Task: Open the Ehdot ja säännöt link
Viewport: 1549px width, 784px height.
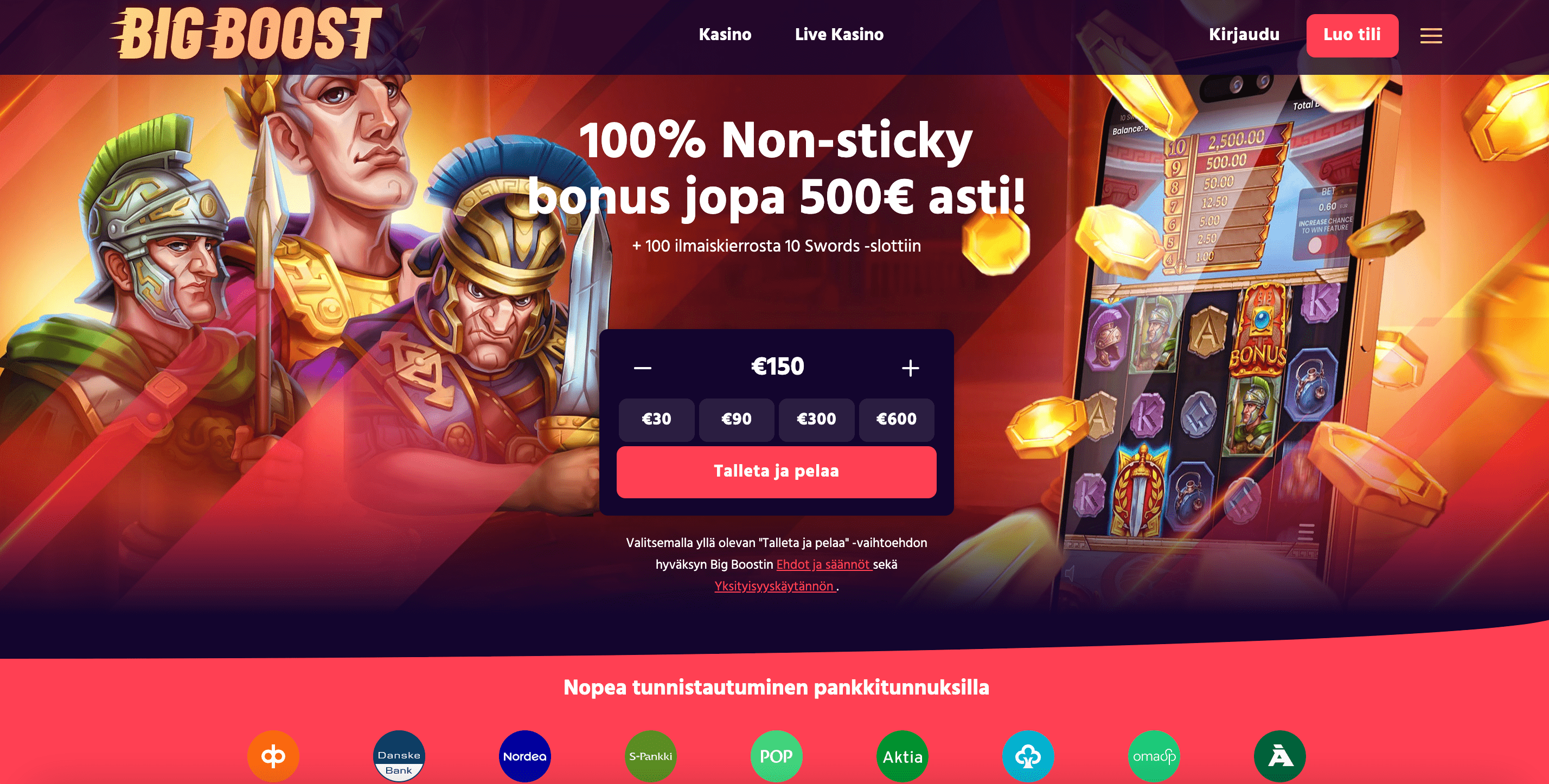Action: (824, 564)
